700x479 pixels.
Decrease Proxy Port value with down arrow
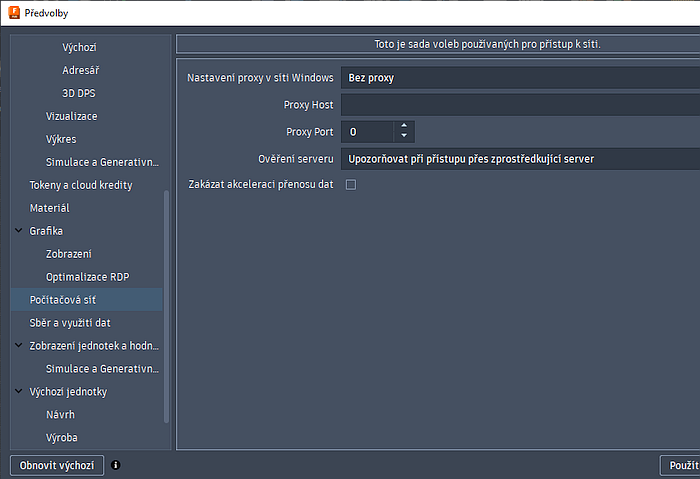[x=404, y=137]
